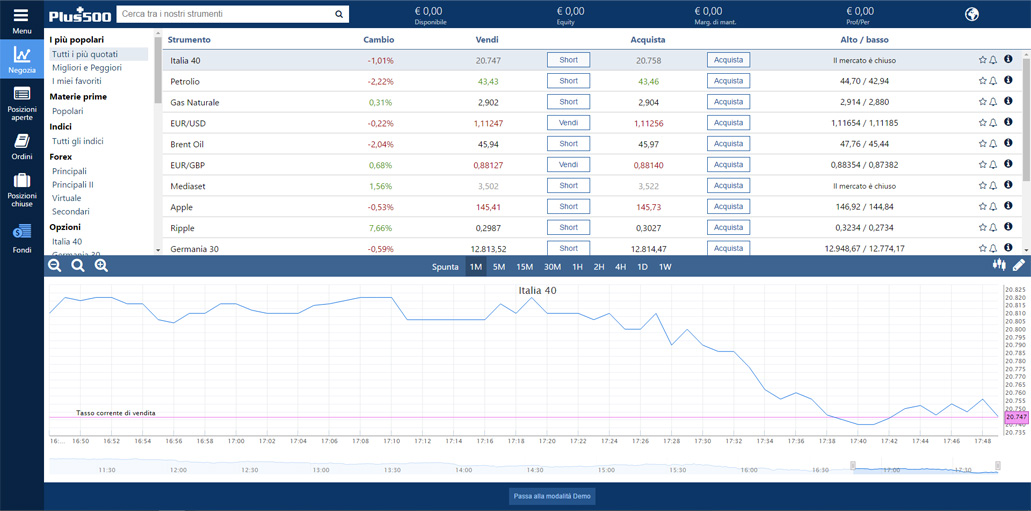The image size is (1031, 511).
Task: Select Spunta chart interval
Action: click(445, 267)
